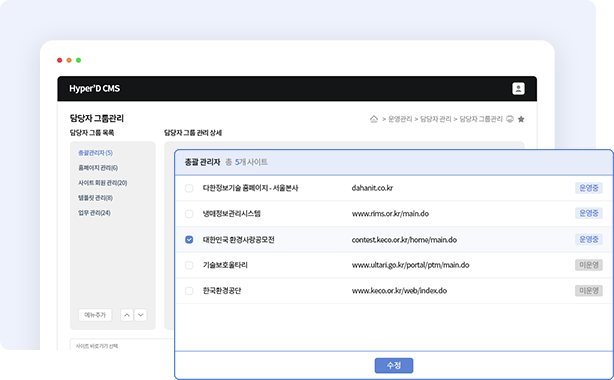Click the Hyper'D CMS logo
The height and width of the screenshot is (380, 614).
tap(94, 89)
